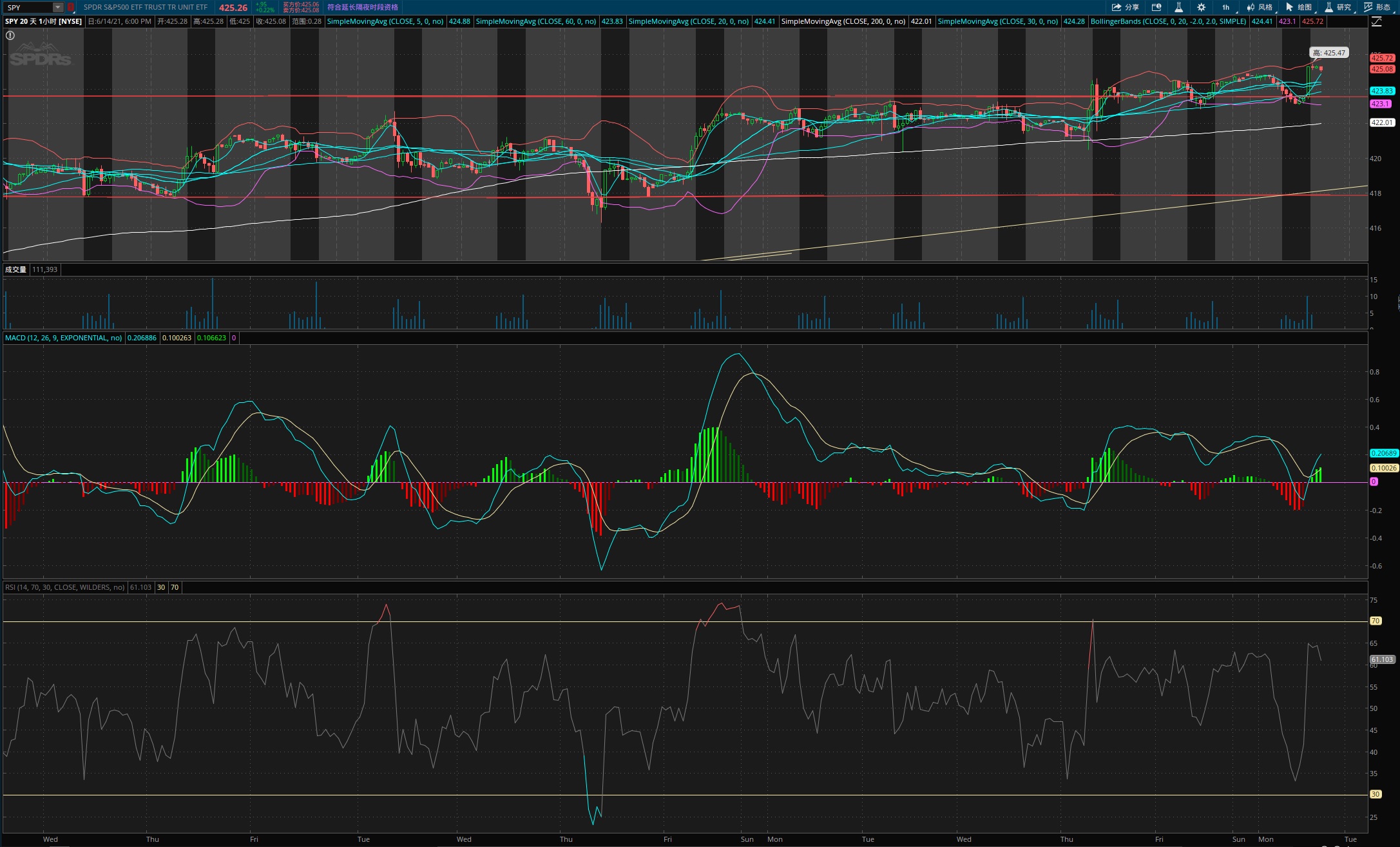The width and height of the screenshot is (1400, 847).
Task: Click the last price 425.26
Action: 233,8
